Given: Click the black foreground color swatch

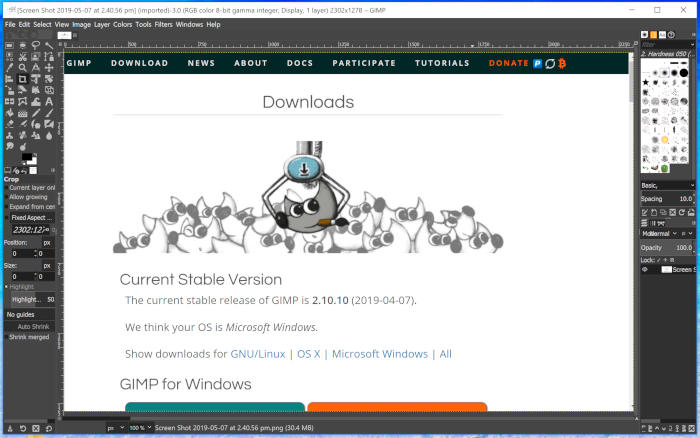Looking at the screenshot, I should pos(27,158).
